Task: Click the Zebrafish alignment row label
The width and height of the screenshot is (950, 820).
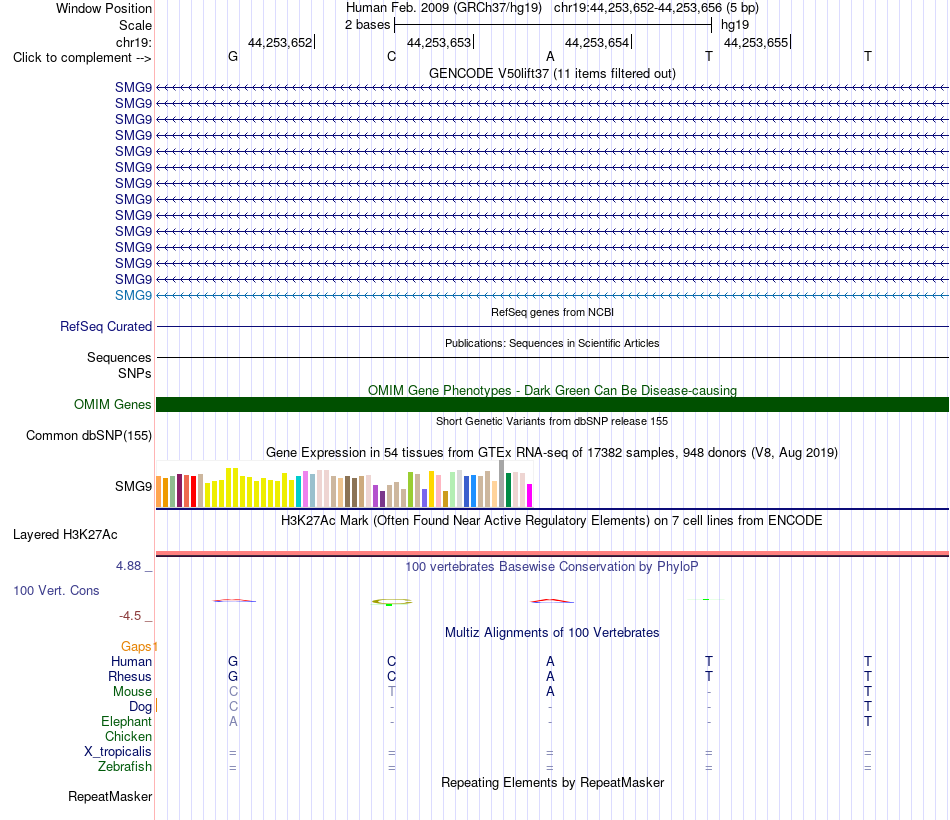Action: click(x=125, y=767)
